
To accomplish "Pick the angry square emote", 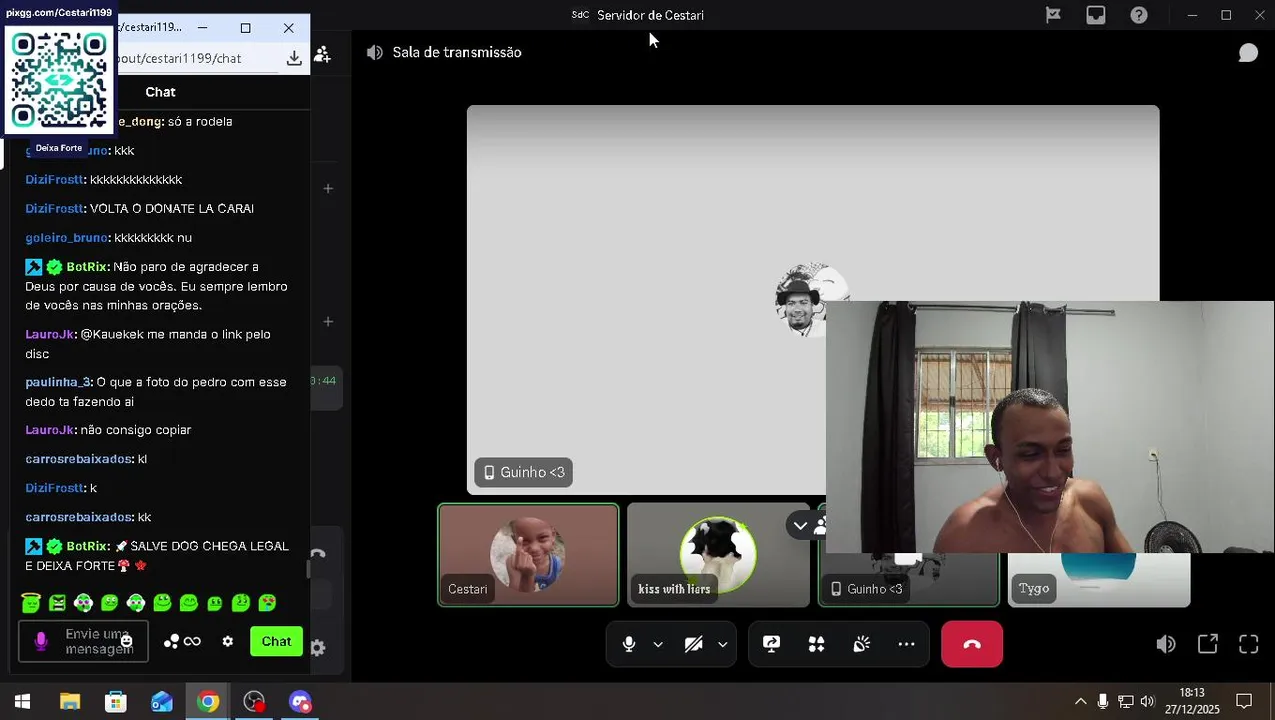I will coord(57,603).
